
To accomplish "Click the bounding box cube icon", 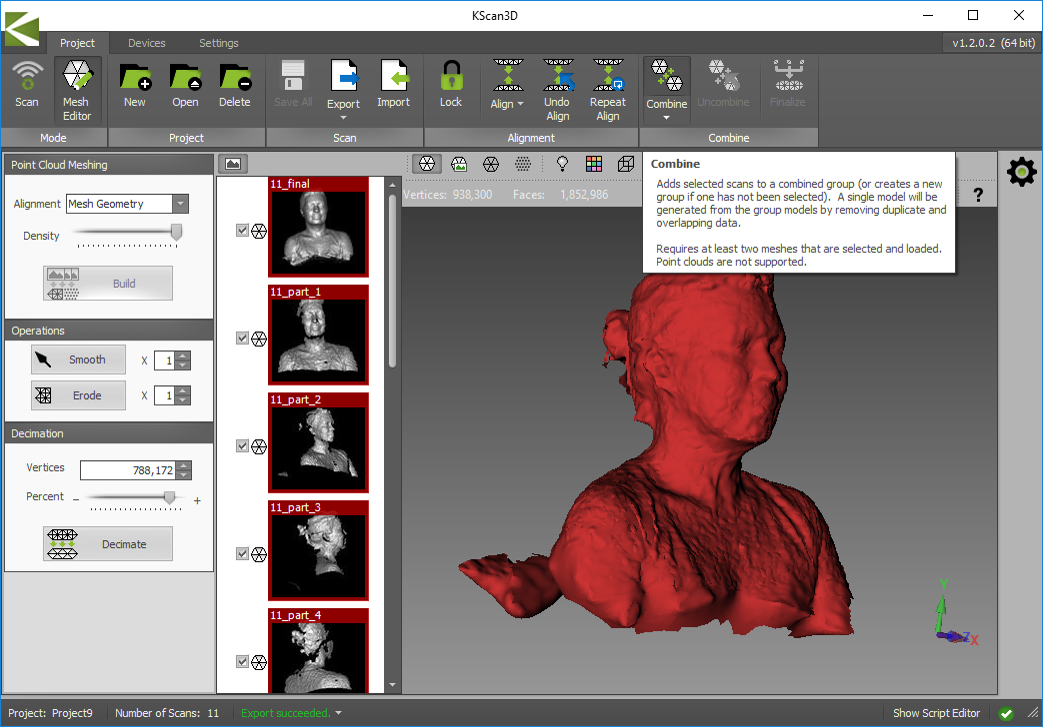I will click(626, 164).
